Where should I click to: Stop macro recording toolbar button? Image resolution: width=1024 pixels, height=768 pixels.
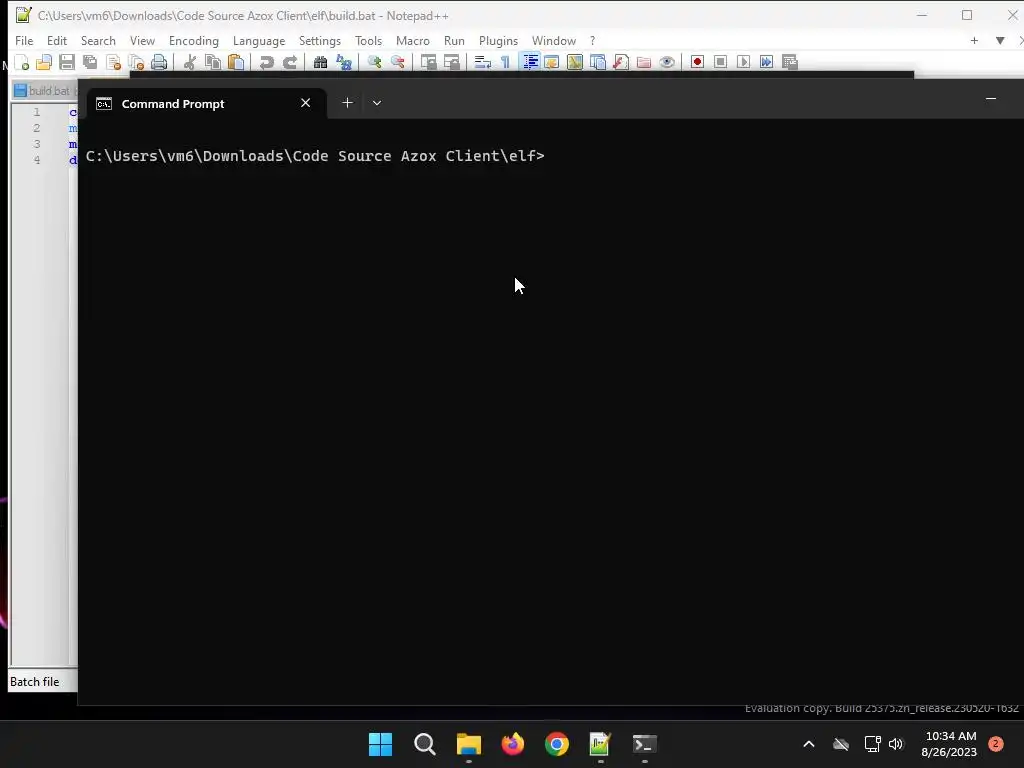click(720, 62)
